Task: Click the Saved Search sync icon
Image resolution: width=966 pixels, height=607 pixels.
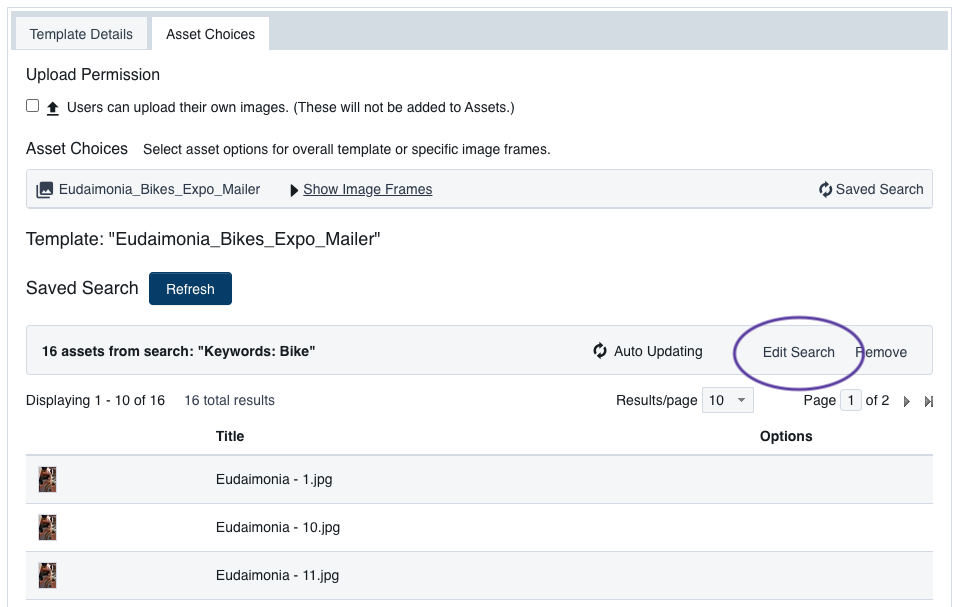Action: coord(825,189)
